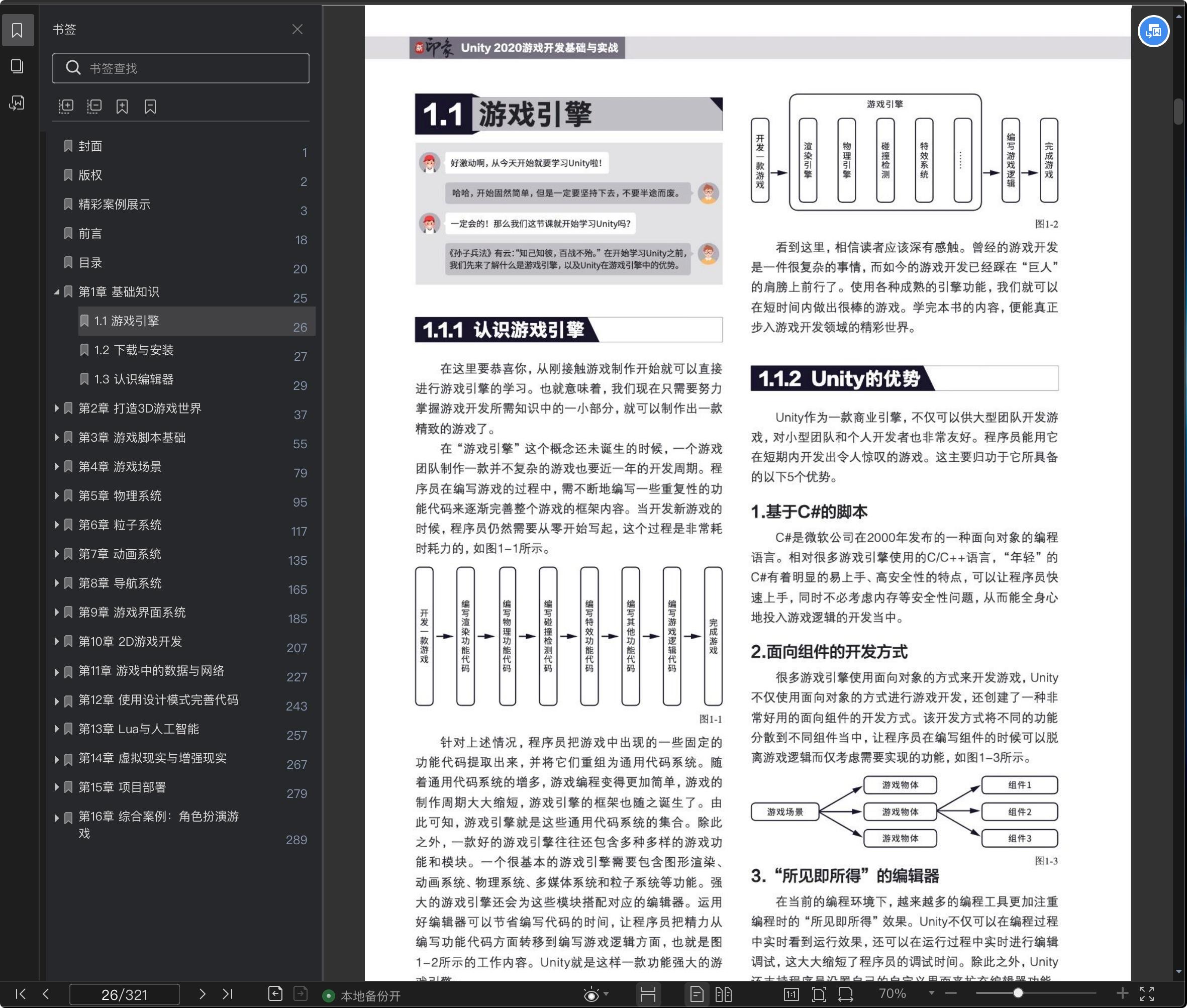The width and height of the screenshot is (1187, 1008).
Task: Switch to two-page view
Action: 724,995
